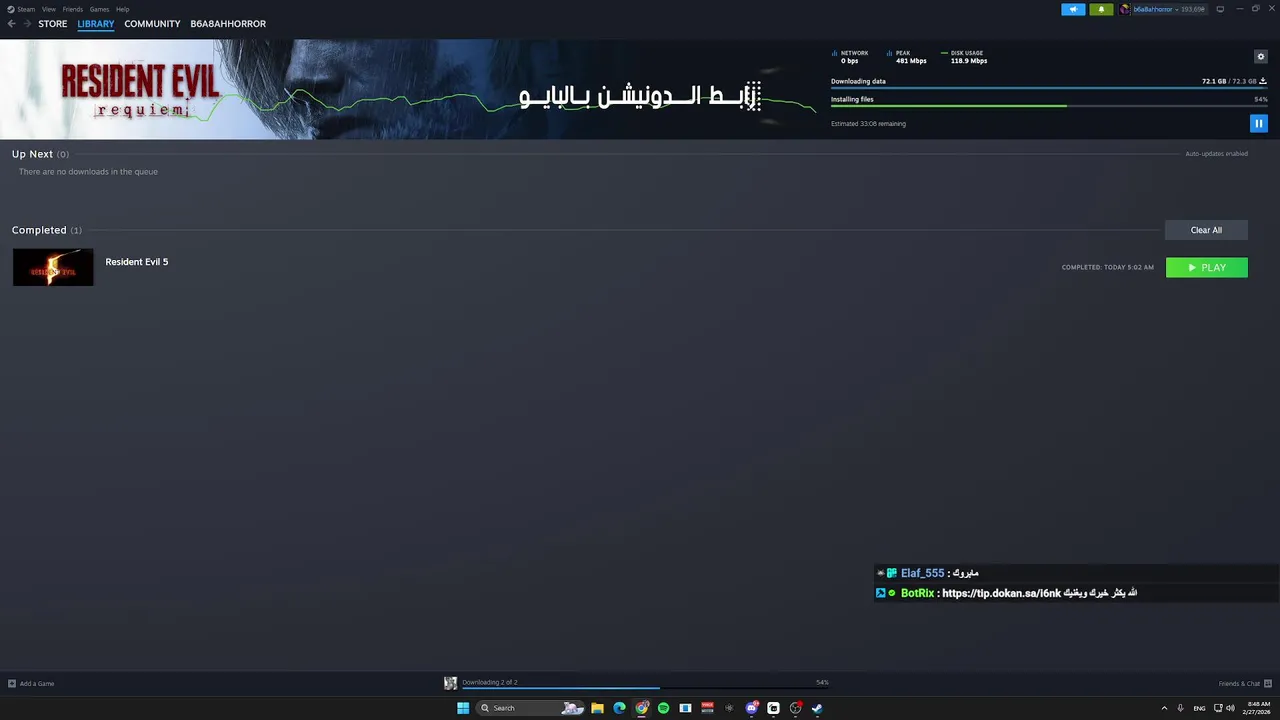The image size is (1280, 720).
Task: Select the Resident Evil 5 title text
Action: (137, 262)
